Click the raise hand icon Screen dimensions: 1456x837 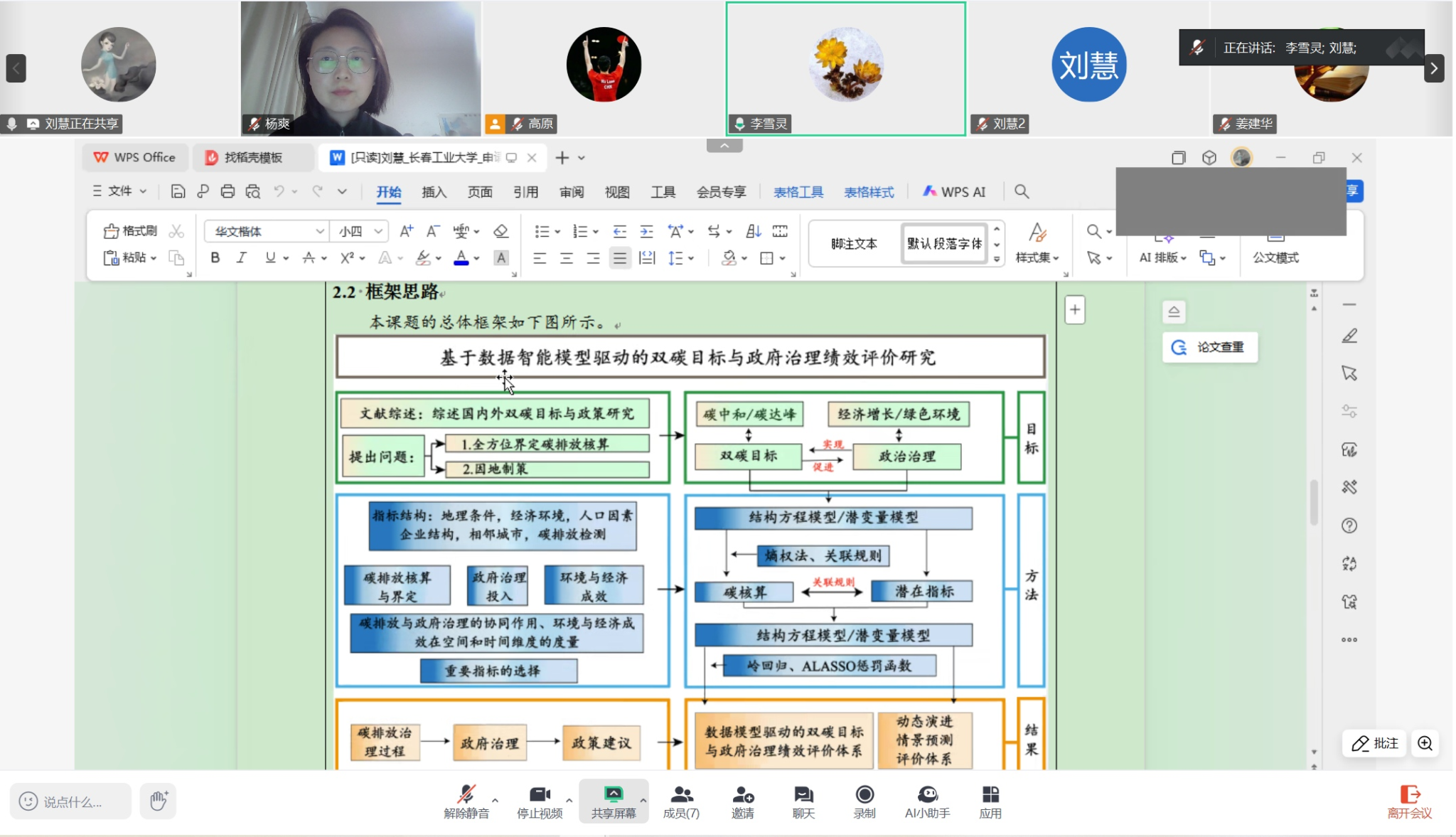point(158,801)
